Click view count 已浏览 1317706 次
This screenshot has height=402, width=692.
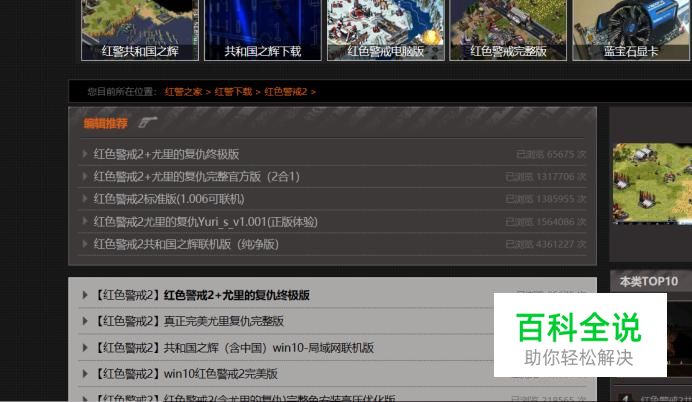tap(546, 177)
